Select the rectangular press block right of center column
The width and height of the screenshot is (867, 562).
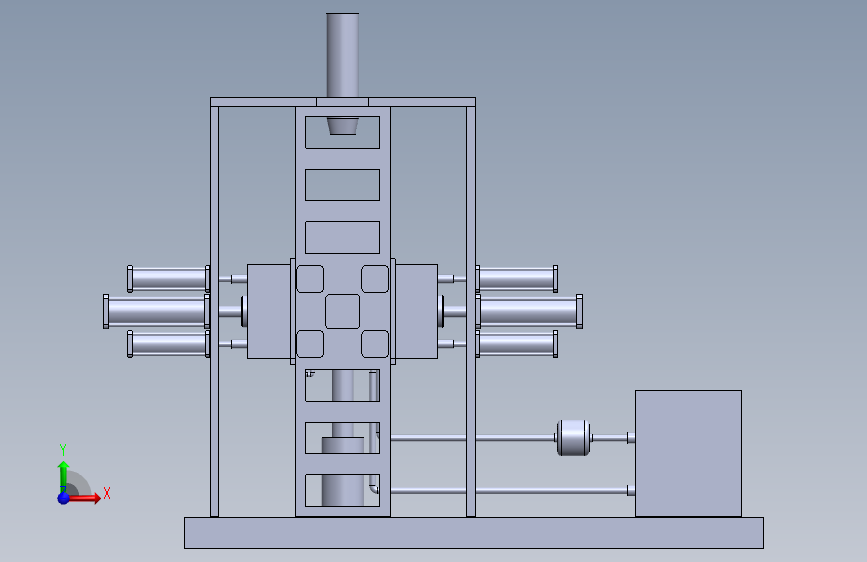click(416, 311)
